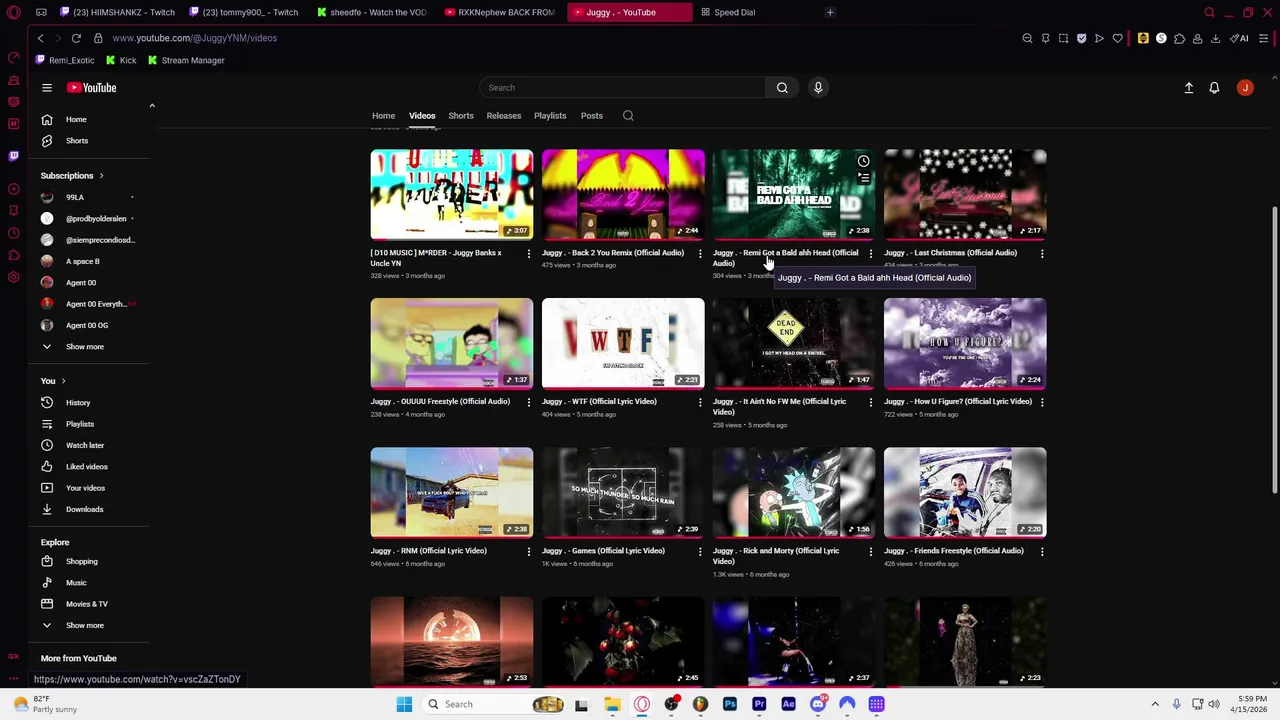Open the YouTube hamburger guide menu

click(x=47, y=88)
